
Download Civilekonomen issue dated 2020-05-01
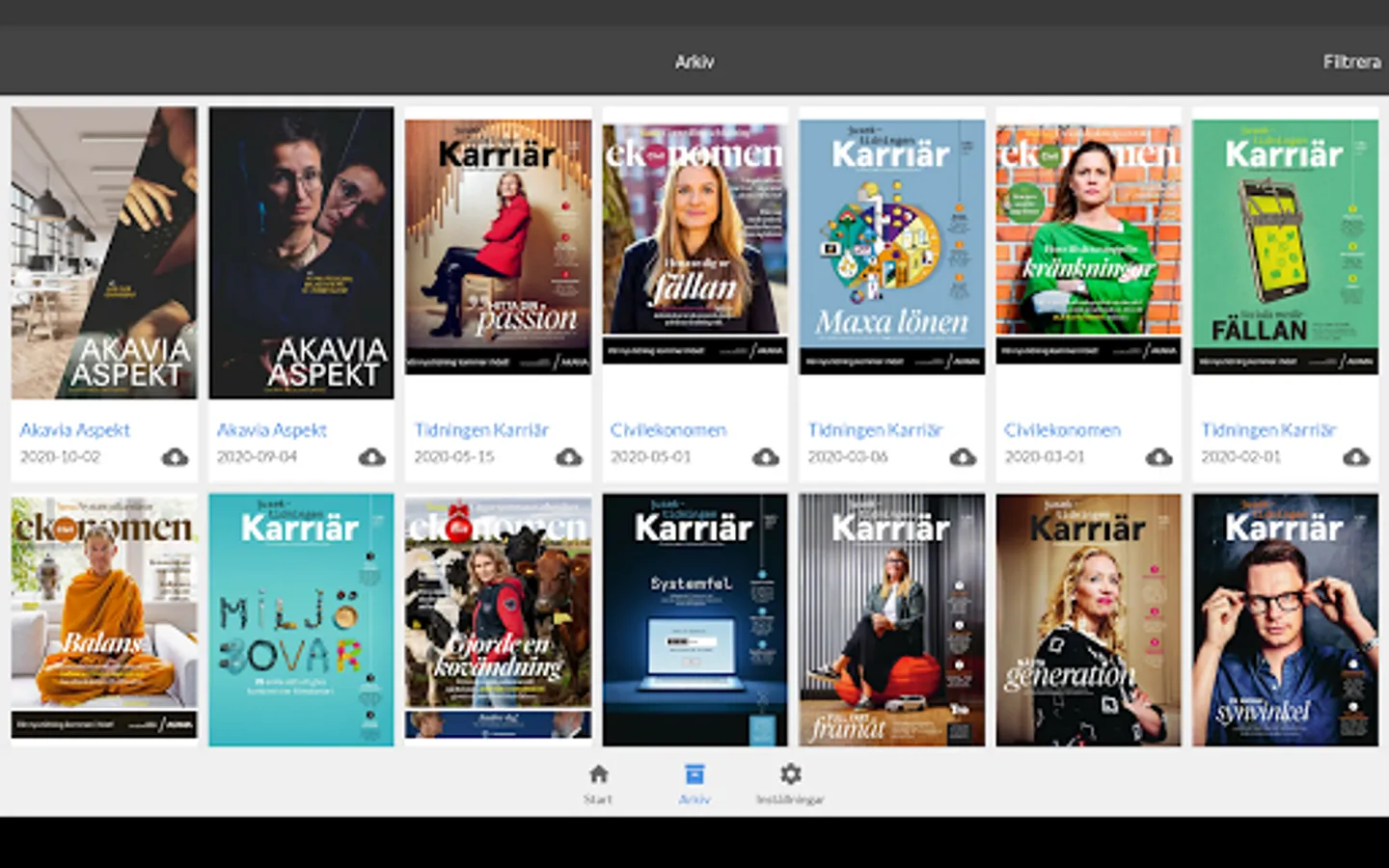tap(766, 457)
